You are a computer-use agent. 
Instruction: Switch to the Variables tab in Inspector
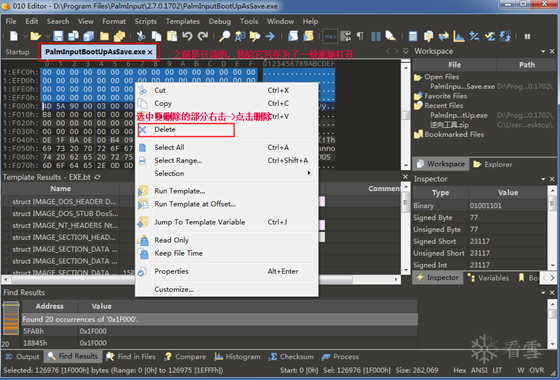tap(489, 278)
